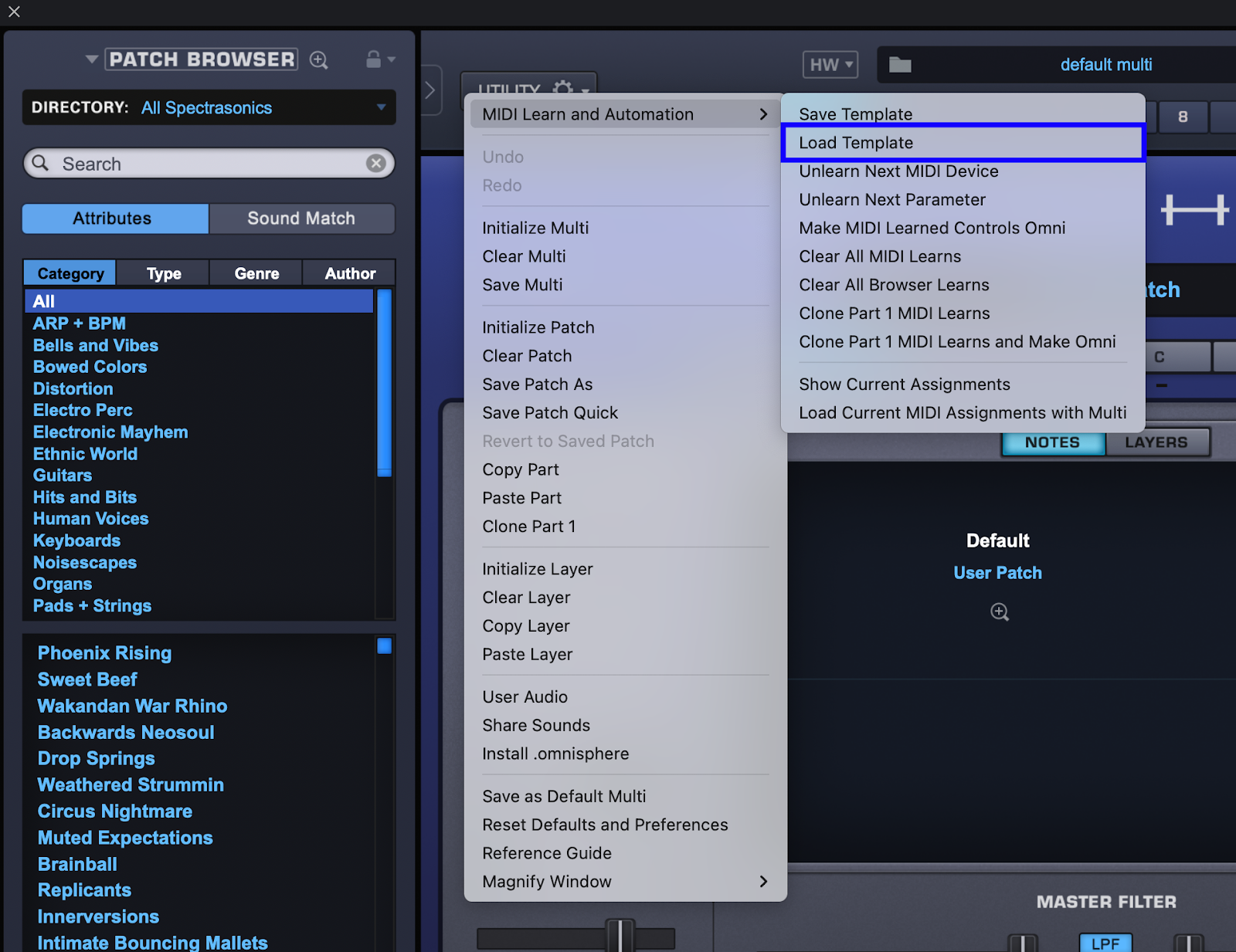Choose Save Patch As
The width and height of the screenshot is (1236, 952).
click(x=624, y=385)
